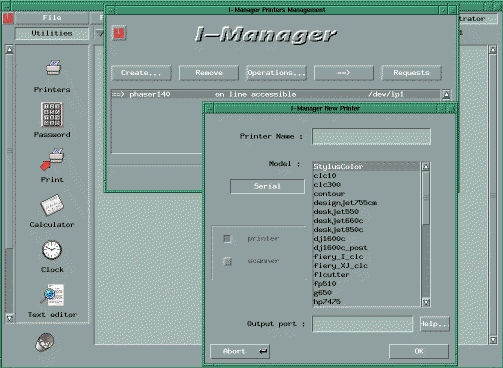Click the ==> arrow button
The height and width of the screenshot is (368, 503).
[x=344, y=73]
